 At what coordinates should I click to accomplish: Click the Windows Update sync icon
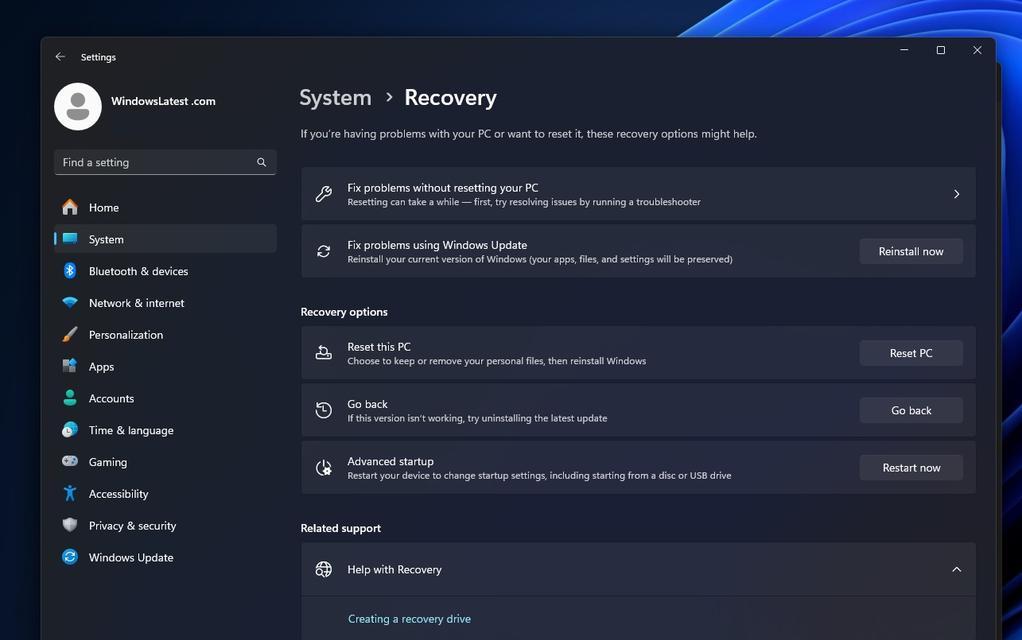click(x=70, y=557)
